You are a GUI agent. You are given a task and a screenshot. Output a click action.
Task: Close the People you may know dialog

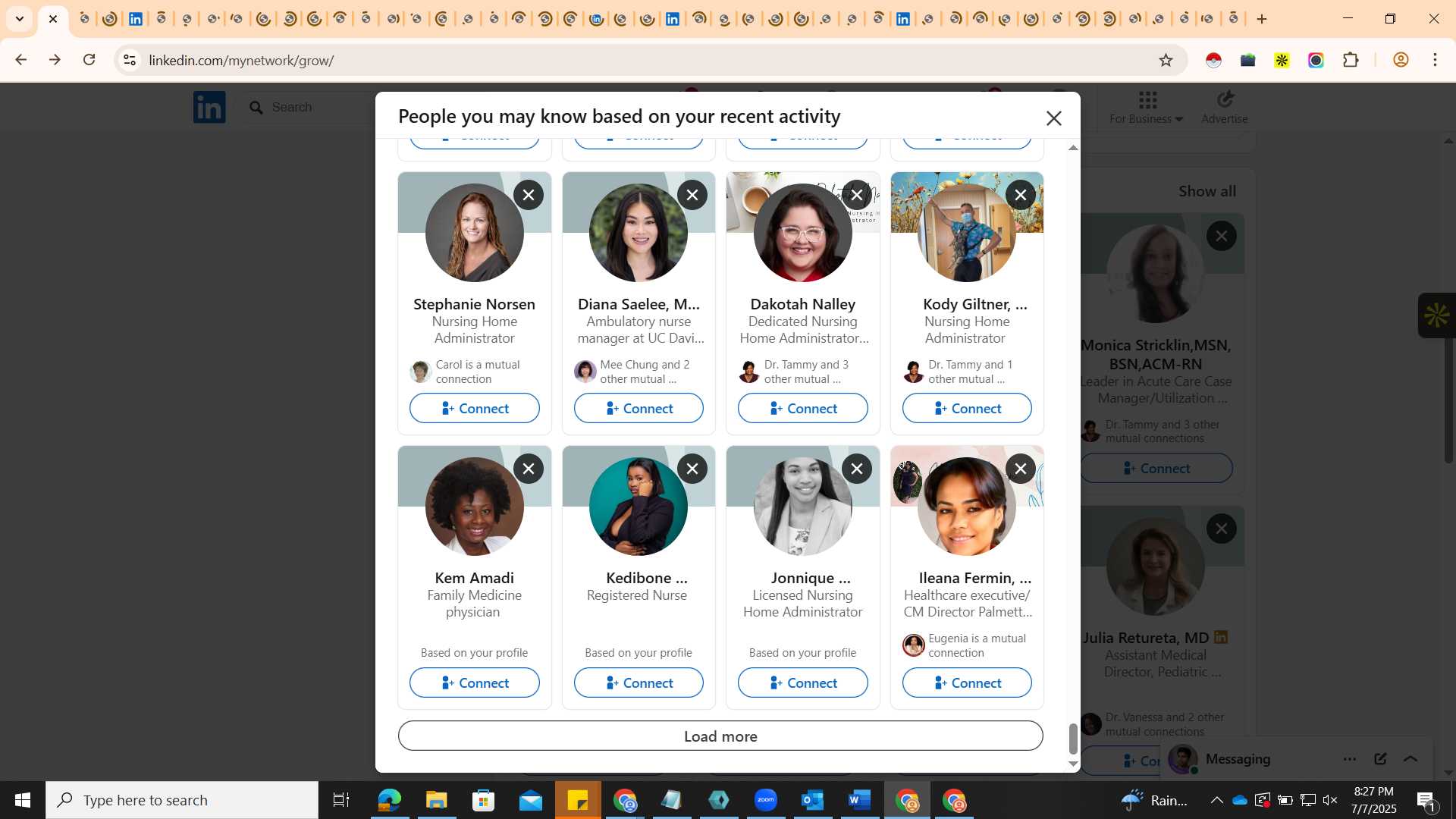1053,118
